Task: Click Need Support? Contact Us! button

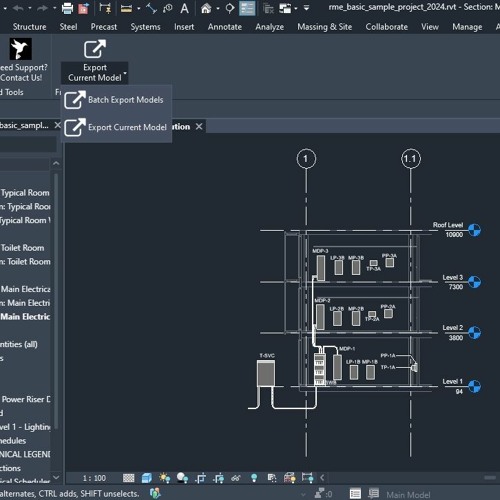Action: (x=23, y=72)
